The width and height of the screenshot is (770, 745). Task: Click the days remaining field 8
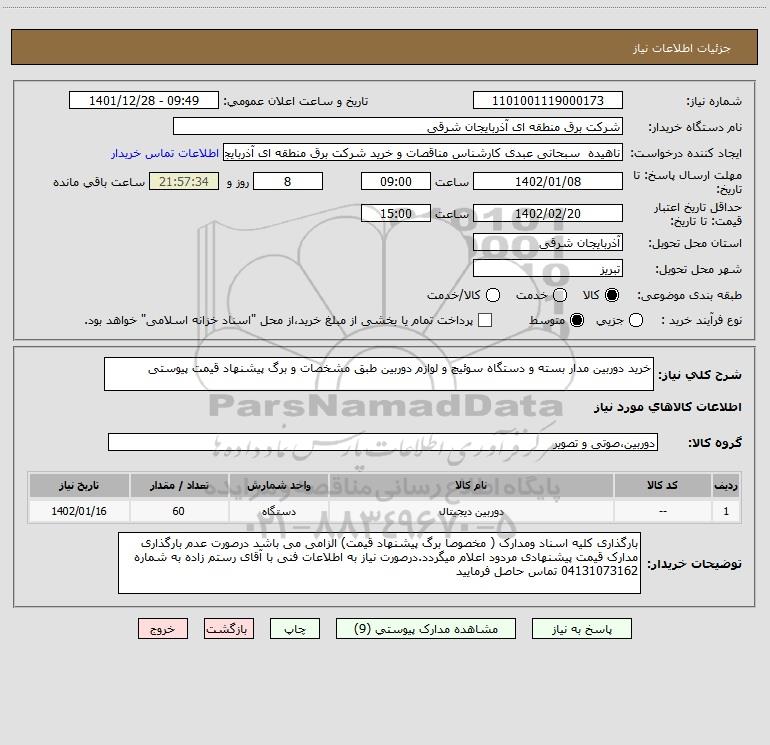[x=288, y=181]
